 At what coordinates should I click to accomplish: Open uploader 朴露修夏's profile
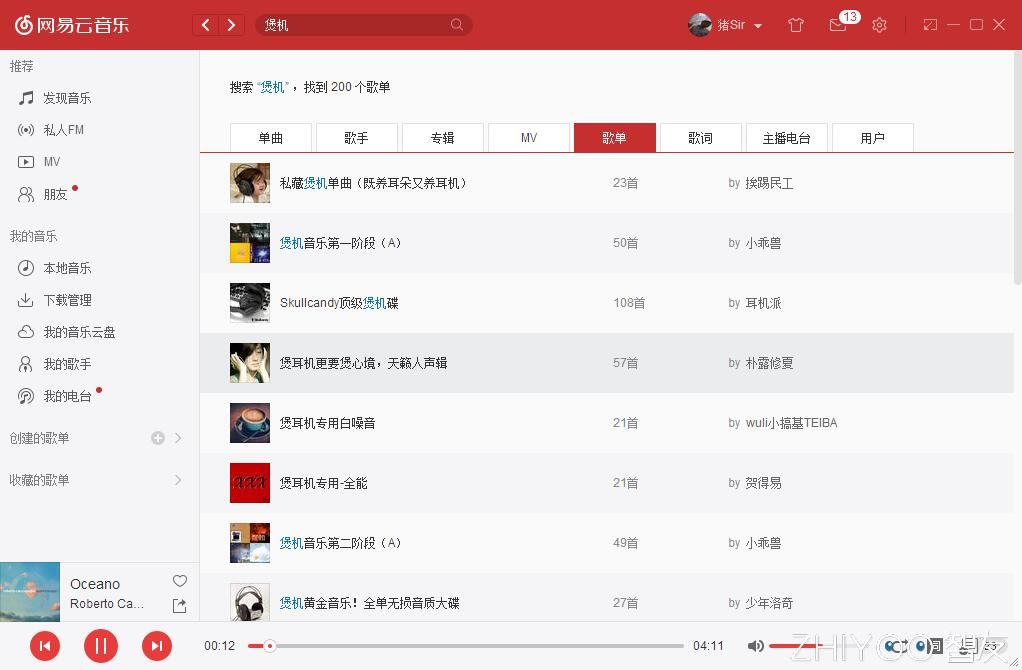(772, 363)
